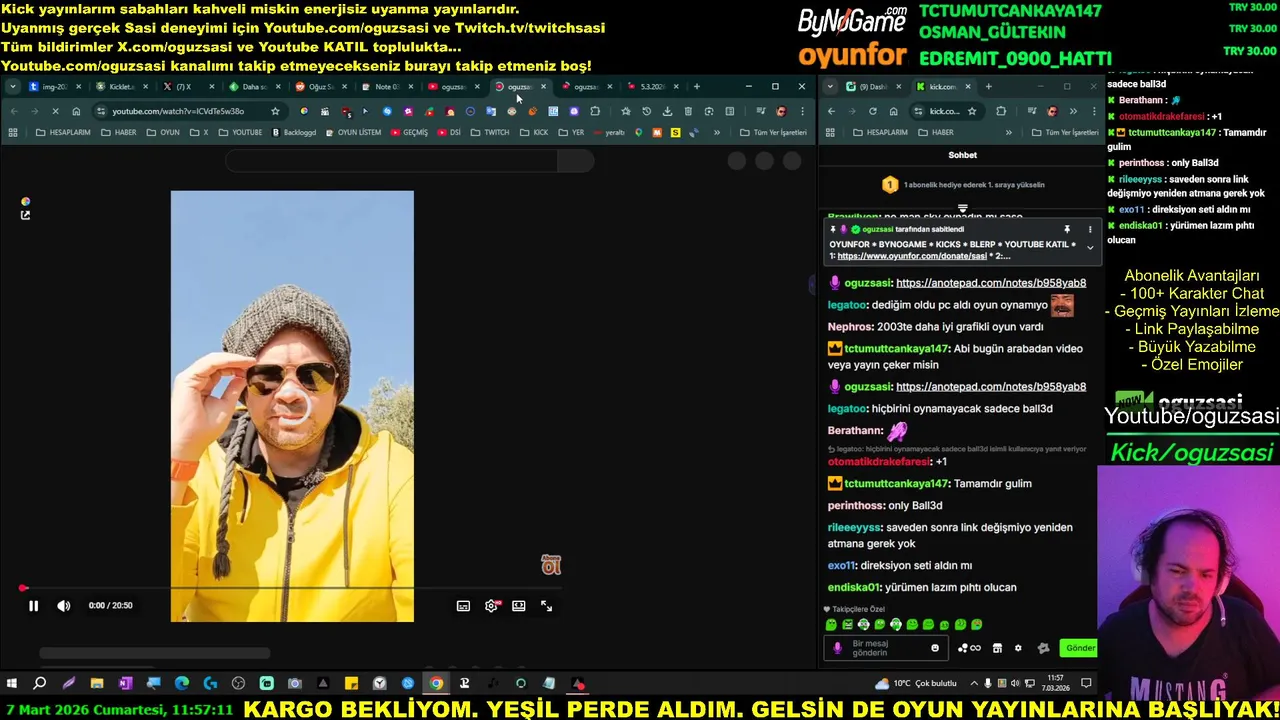This screenshot has width=1280, height=720.
Task: Expand Tüm Yer İşaretleri in left browser
Action: (773, 132)
